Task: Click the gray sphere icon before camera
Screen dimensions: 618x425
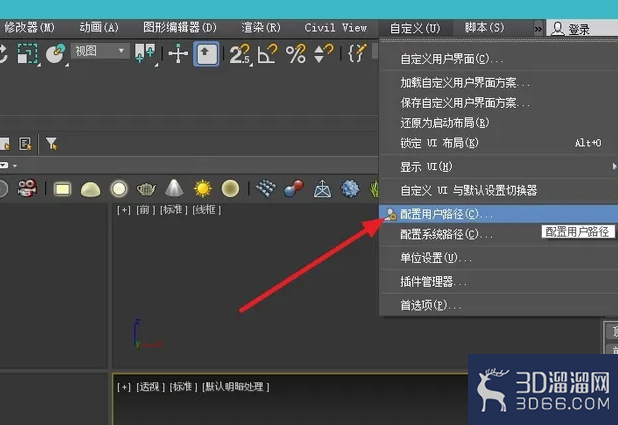Action: tap(3, 188)
